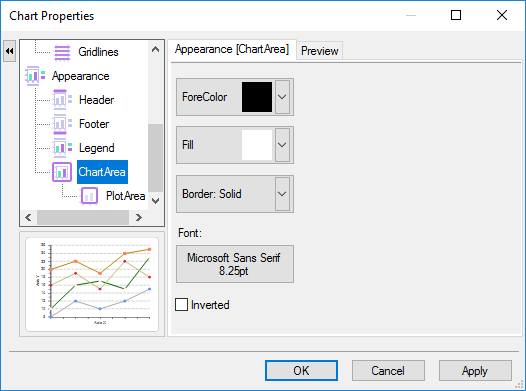The image size is (526, 391).
Task: Select the Footer chart icon
Action: coord(62,124)
